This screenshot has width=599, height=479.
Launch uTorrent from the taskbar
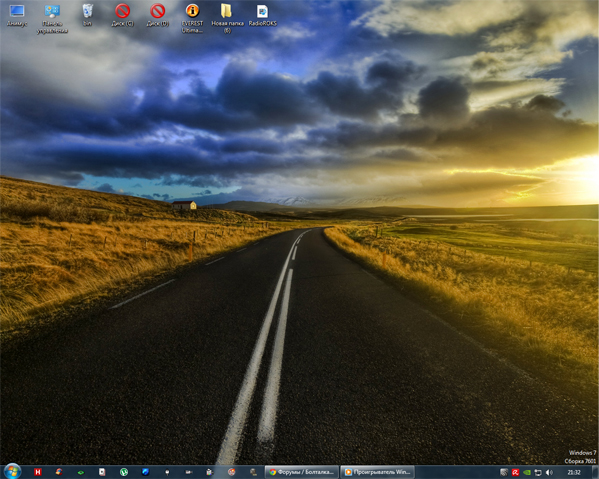[124, 472]
